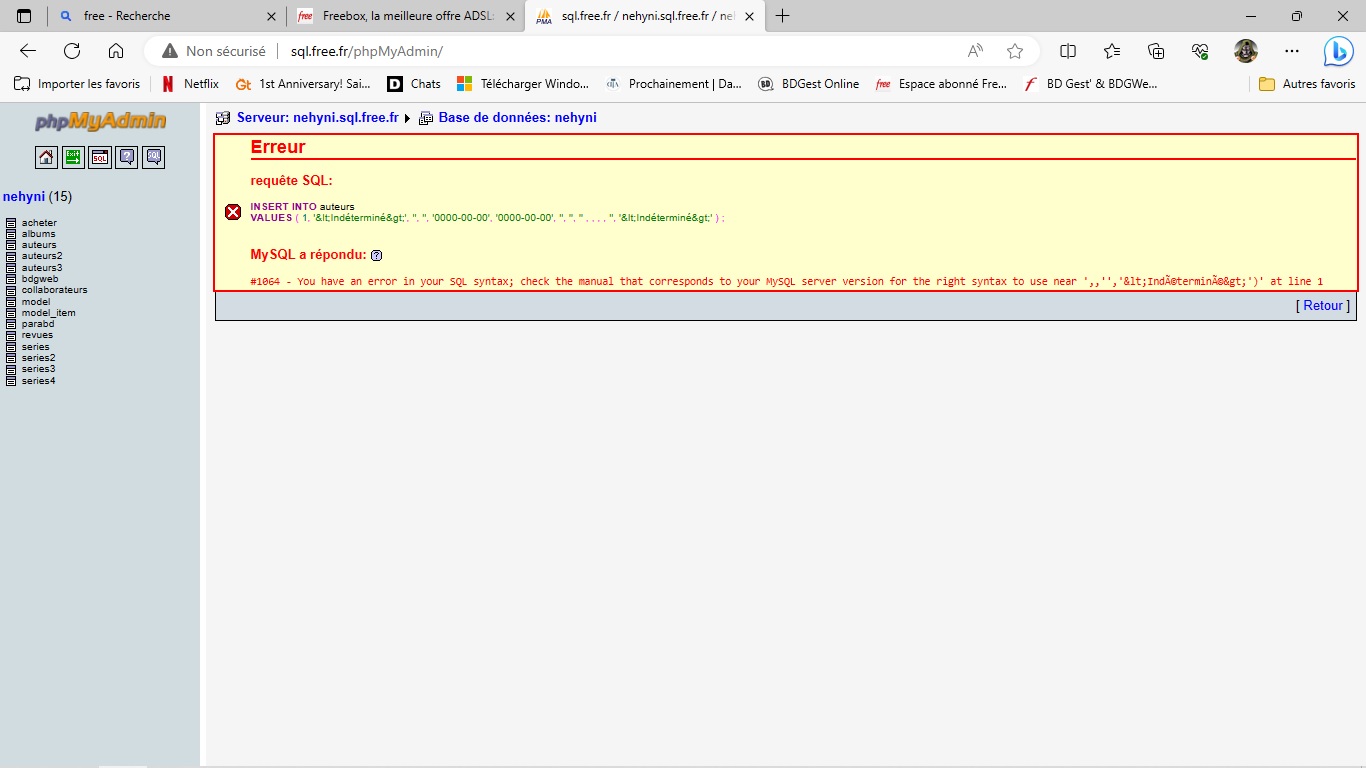
Task: Click the green Exit logout icon
Action: (73, 157)
